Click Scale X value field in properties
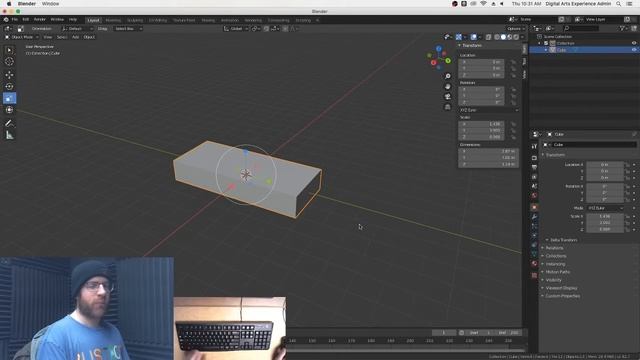The width and height of the screenshot is (640, 360). [604, 216]
